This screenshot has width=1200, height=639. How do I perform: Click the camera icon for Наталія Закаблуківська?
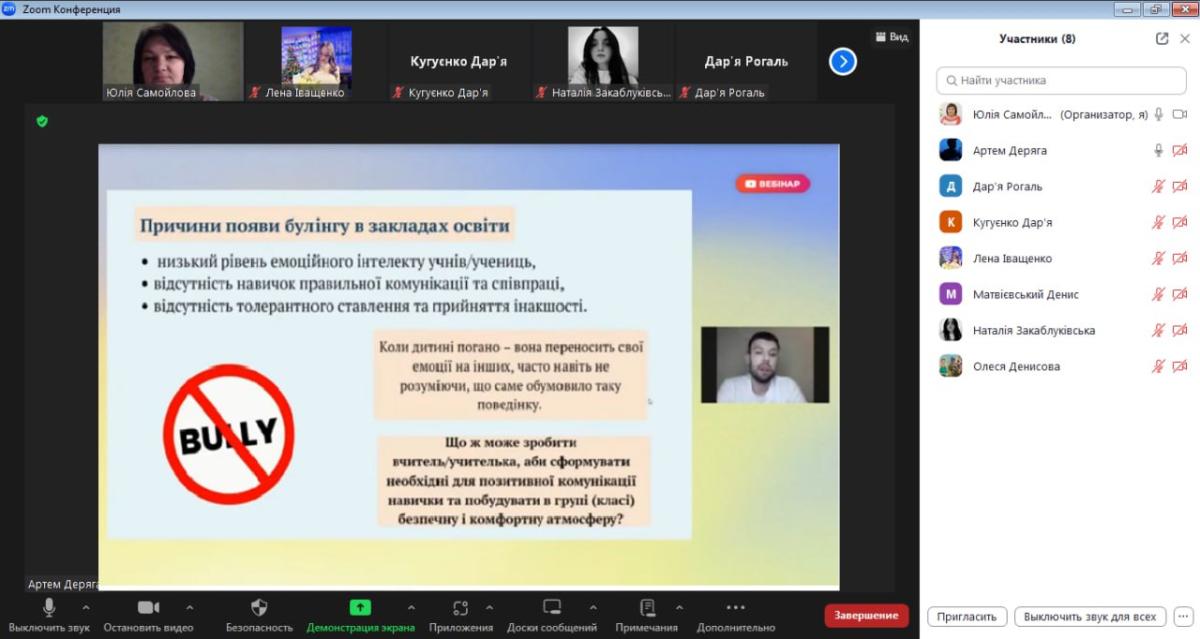point(1180,330)
